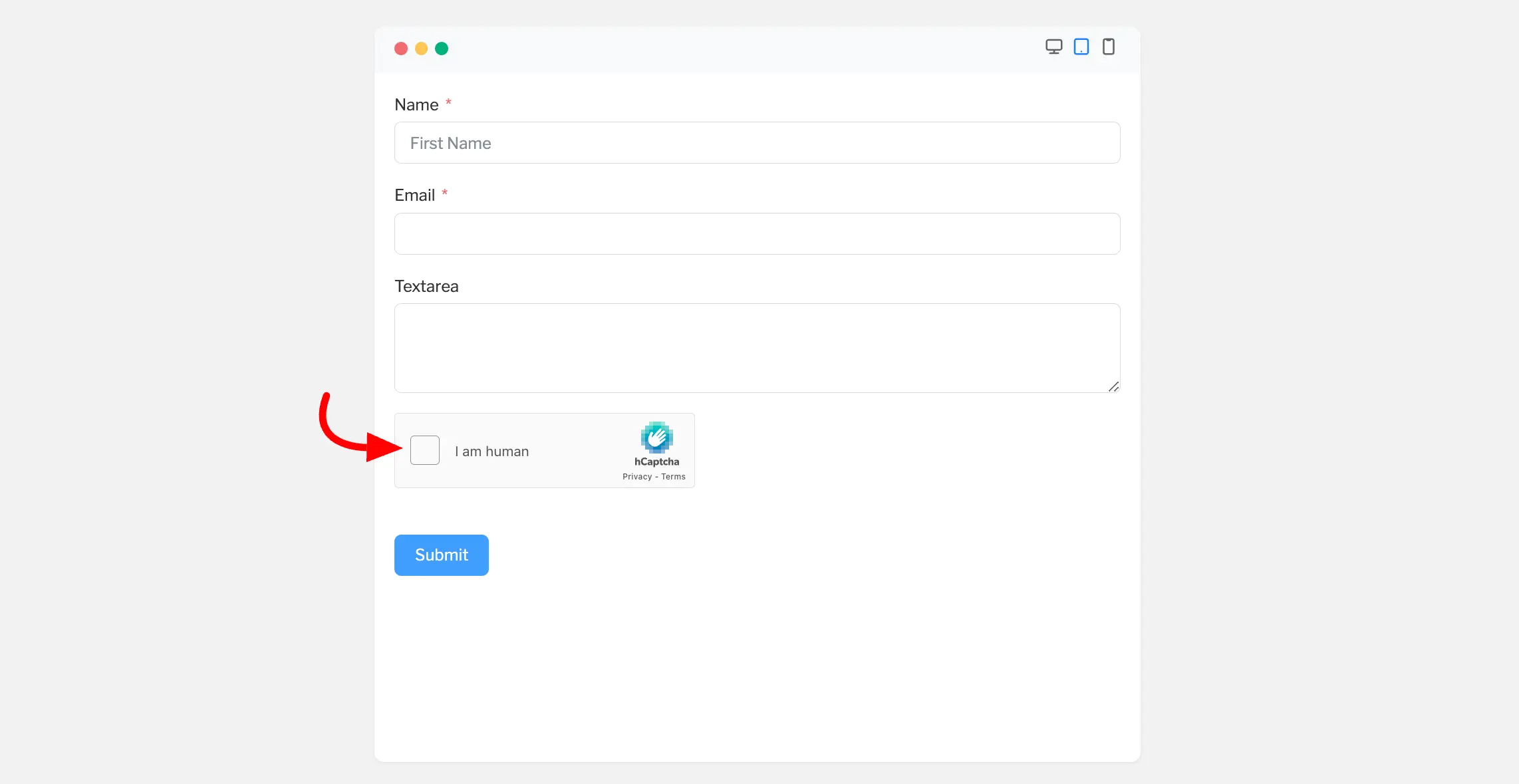Screen dimensions: 1519x784
Task: Click the "I am human" label text
Action: point(492,452)
